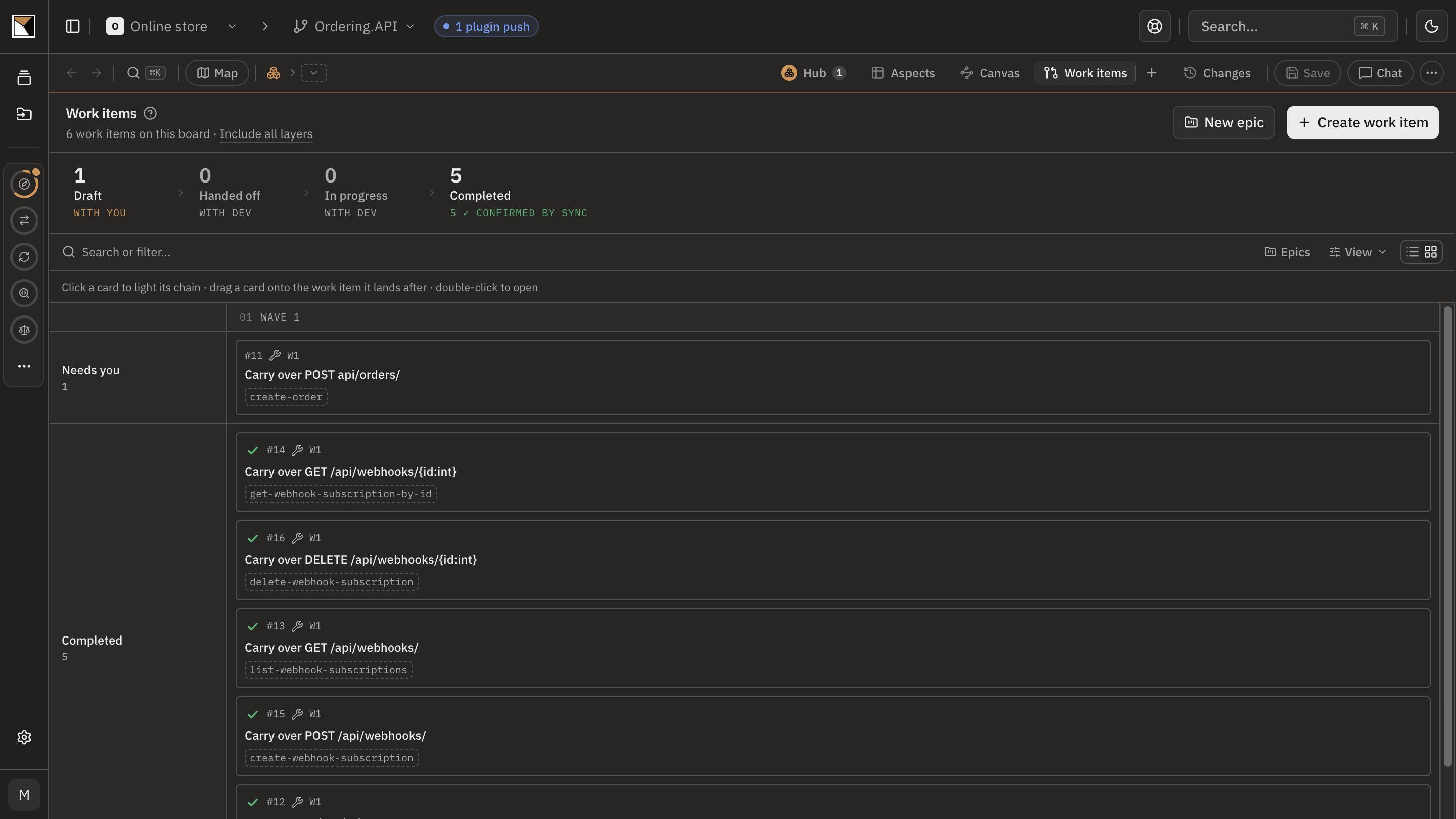Switch to the Canvas tab
Viewport: 1456px width, 819px height.
[x=990, y=73]
